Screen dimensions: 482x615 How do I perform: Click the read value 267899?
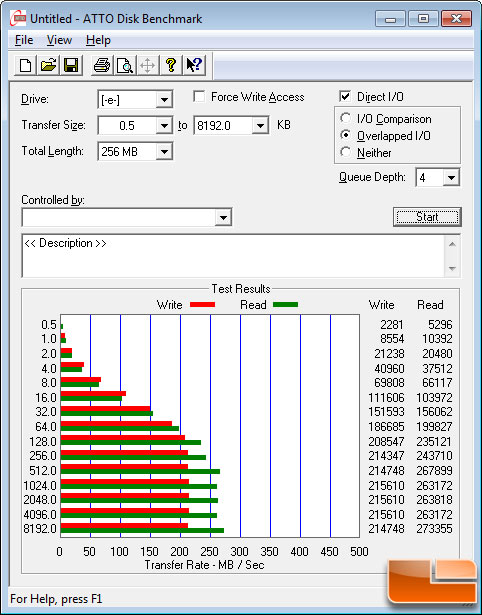pyautogui.click(x=434, y=471)
